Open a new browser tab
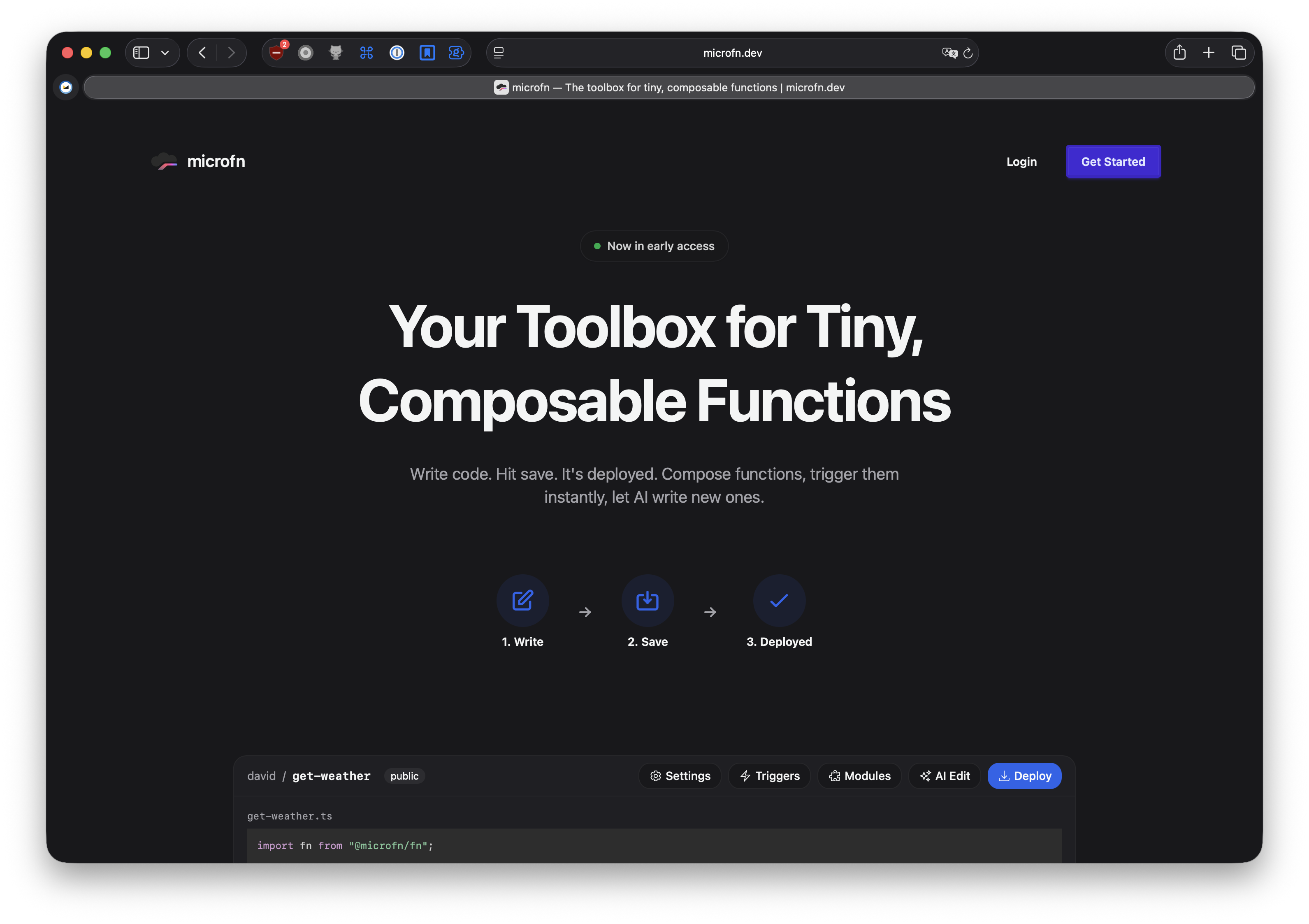Screen dimensions: 1309x924 1209,52
